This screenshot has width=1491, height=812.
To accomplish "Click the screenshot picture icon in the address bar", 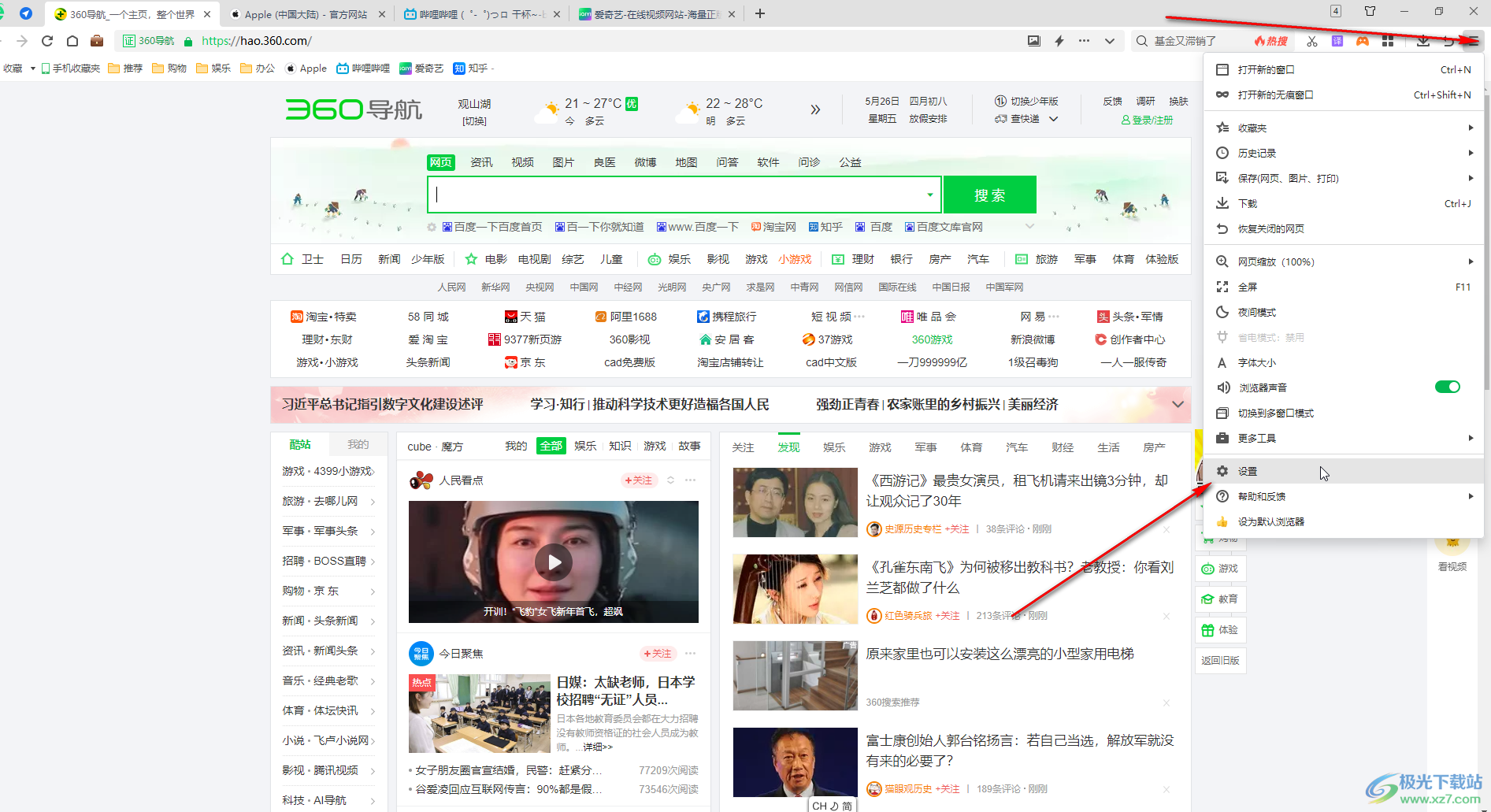I will point(1034,41).
